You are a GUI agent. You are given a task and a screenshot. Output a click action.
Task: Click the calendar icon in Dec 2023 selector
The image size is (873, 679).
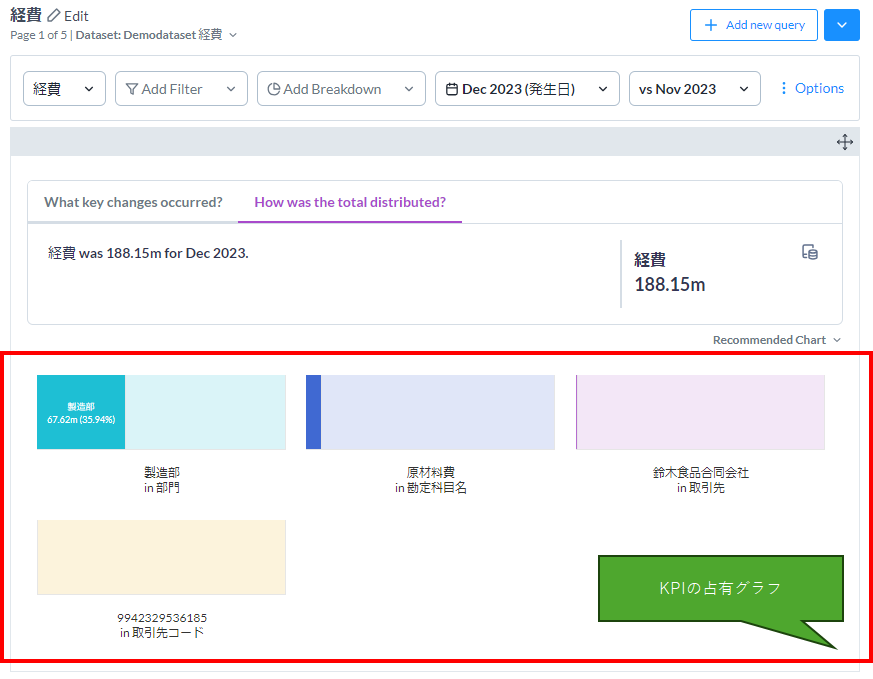[x=452, y=89]
